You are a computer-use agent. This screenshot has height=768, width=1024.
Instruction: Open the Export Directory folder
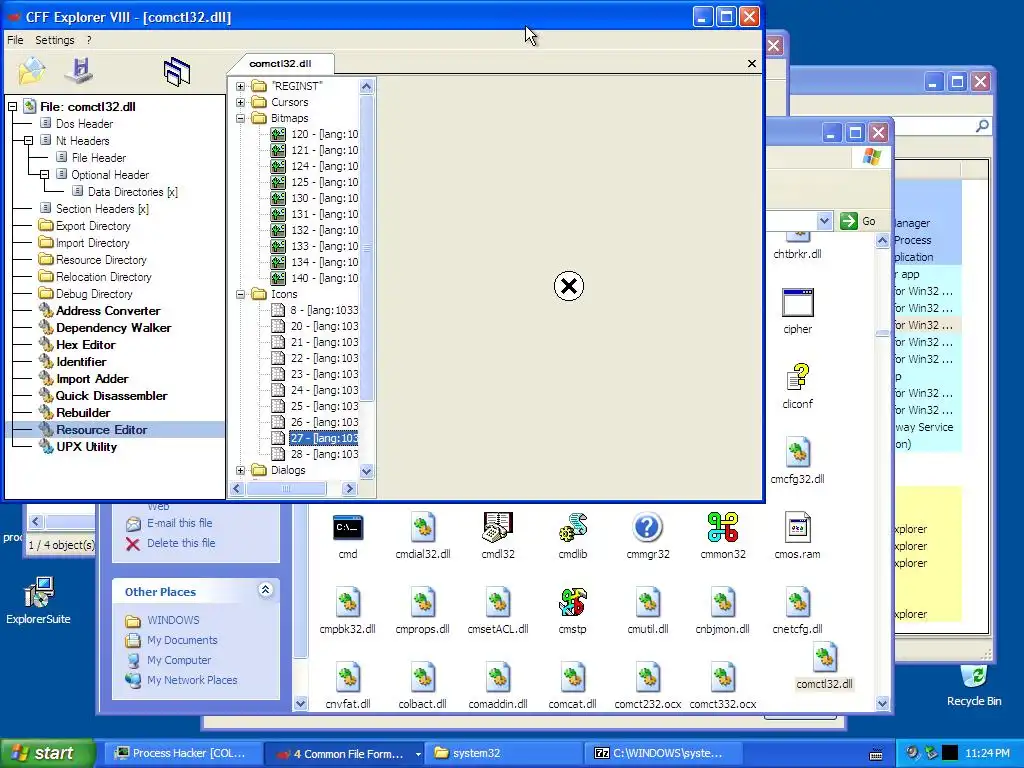[x=93, y=225]
